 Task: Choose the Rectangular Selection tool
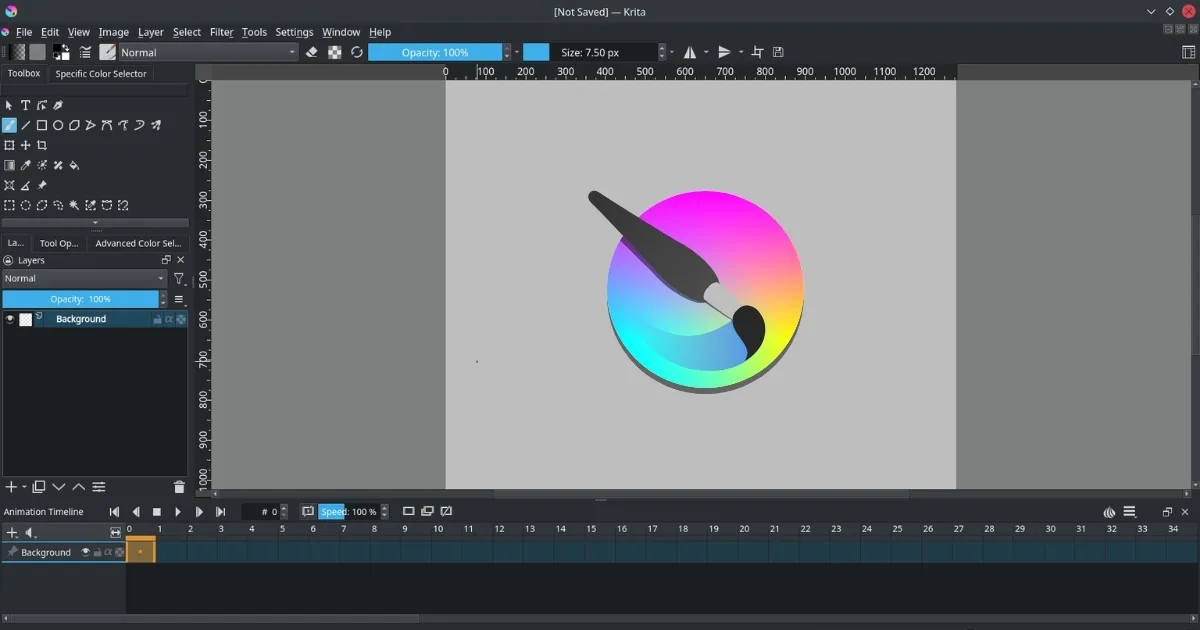pyautogui.click(x=9, y=205)
